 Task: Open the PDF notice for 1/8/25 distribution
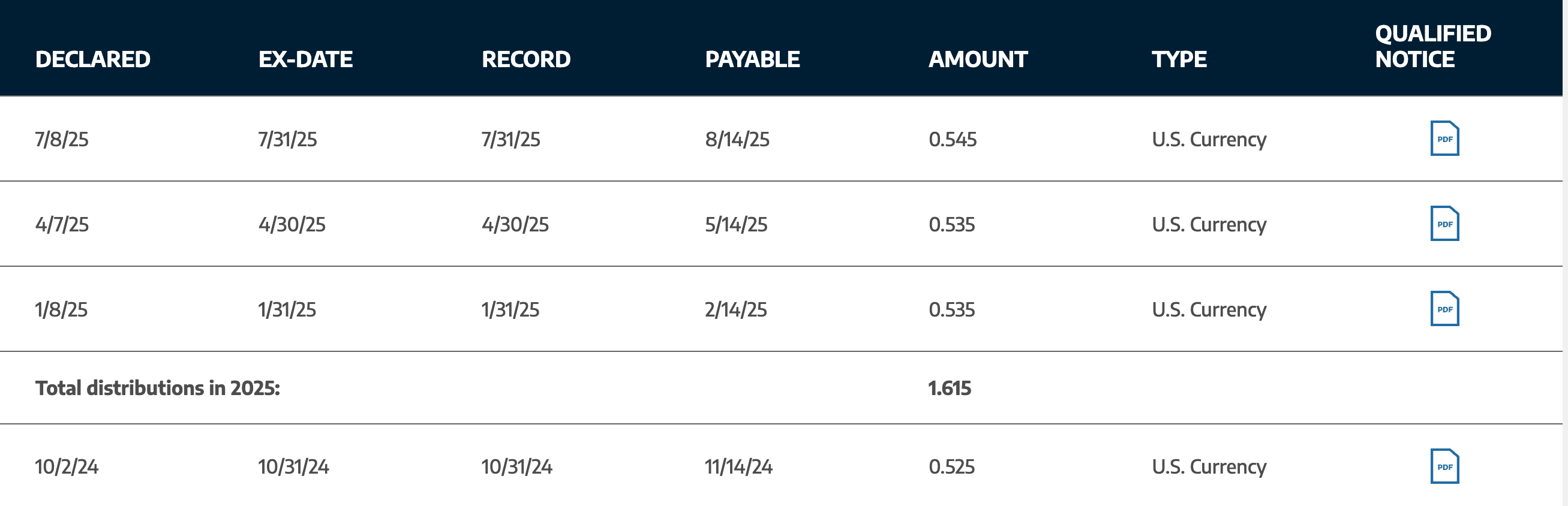tap(1444, 309)
